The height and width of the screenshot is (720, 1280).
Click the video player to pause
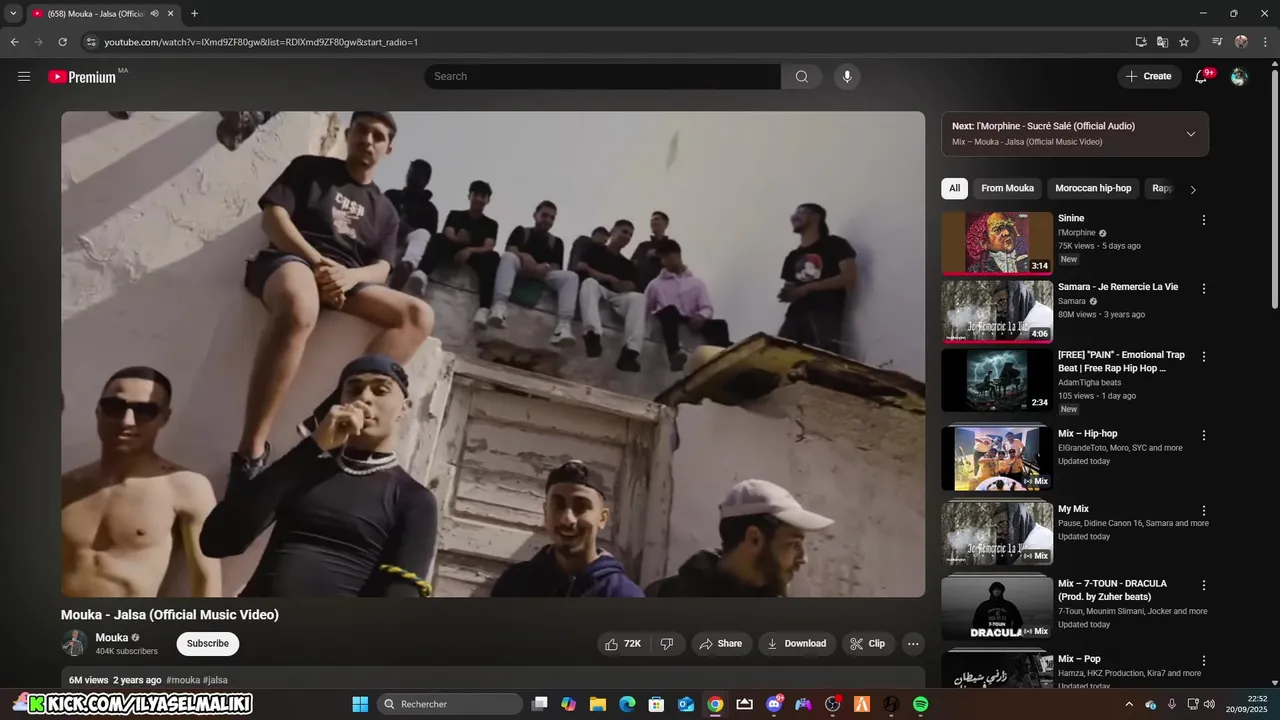click(x=493, y=354)
